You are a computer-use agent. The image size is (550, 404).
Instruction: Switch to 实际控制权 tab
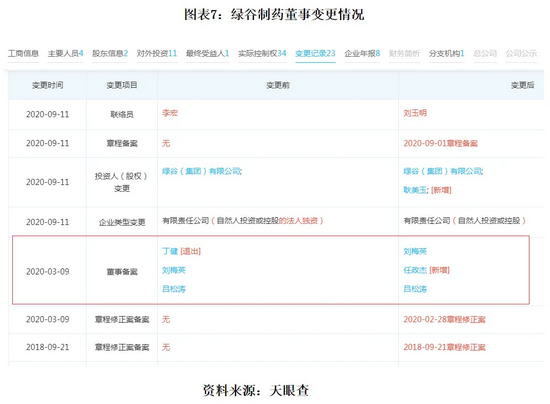tap(262, 53)
